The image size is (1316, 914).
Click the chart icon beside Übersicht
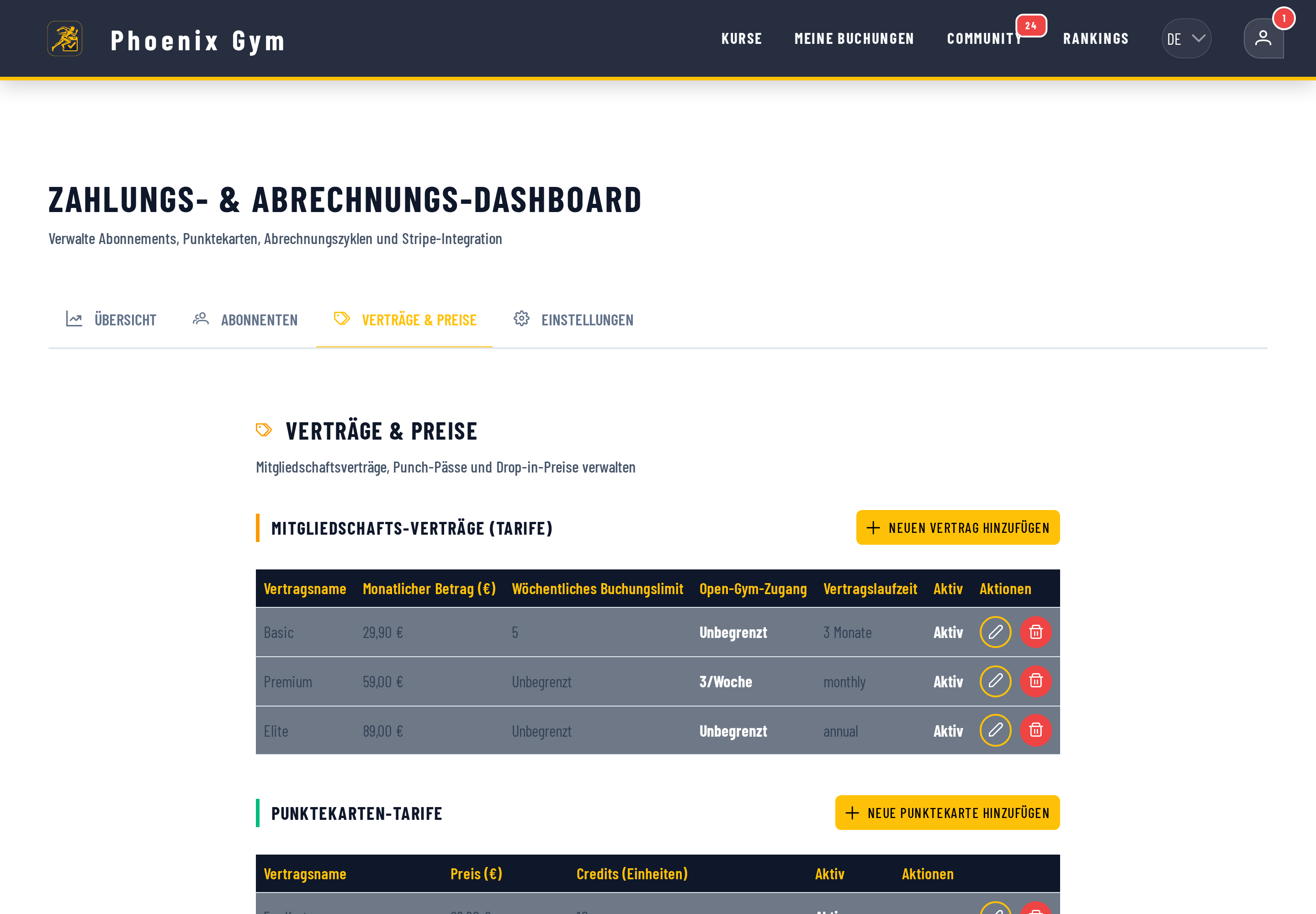pyautogui.click(x=74, y=319)
